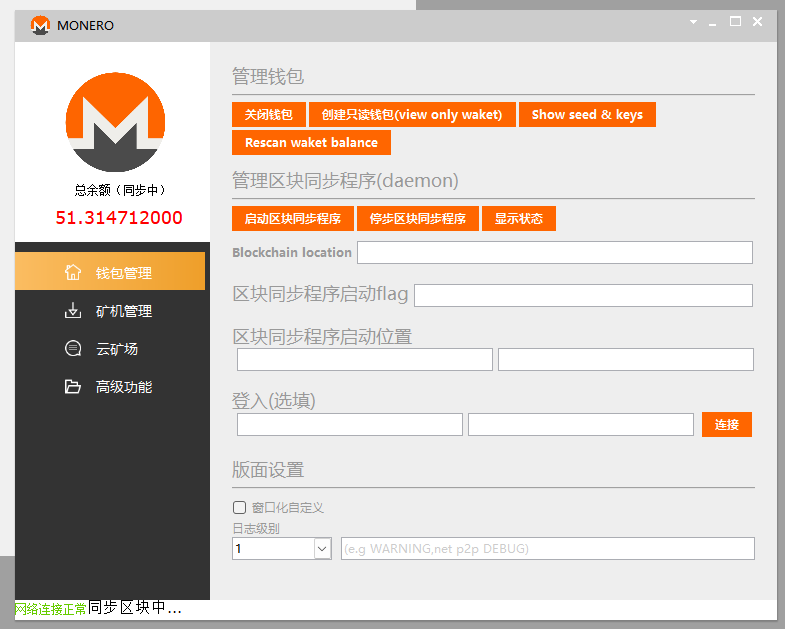
Task: Click the small Monero logo in title bar
Action: (40, 25)
